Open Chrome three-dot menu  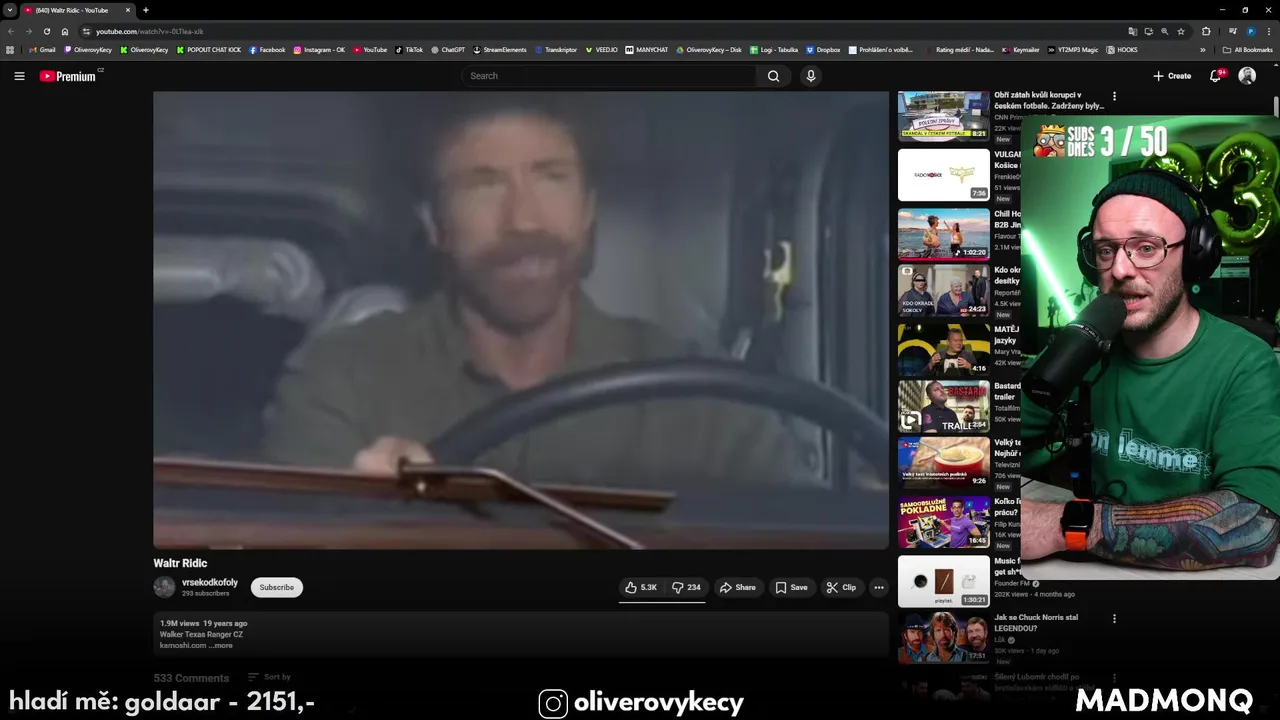[1269, 31]
